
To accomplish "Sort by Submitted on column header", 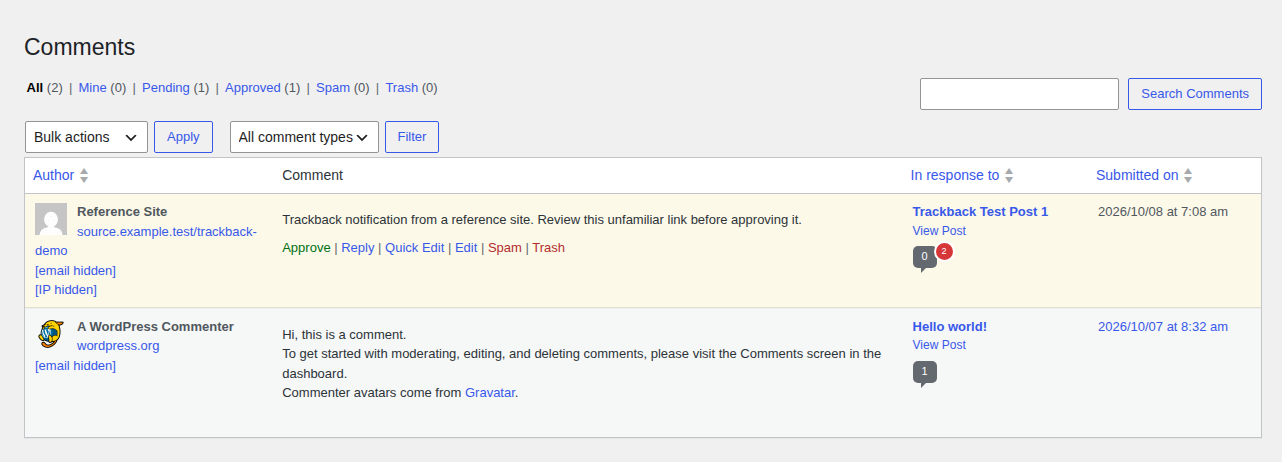I will [1137, 175].
